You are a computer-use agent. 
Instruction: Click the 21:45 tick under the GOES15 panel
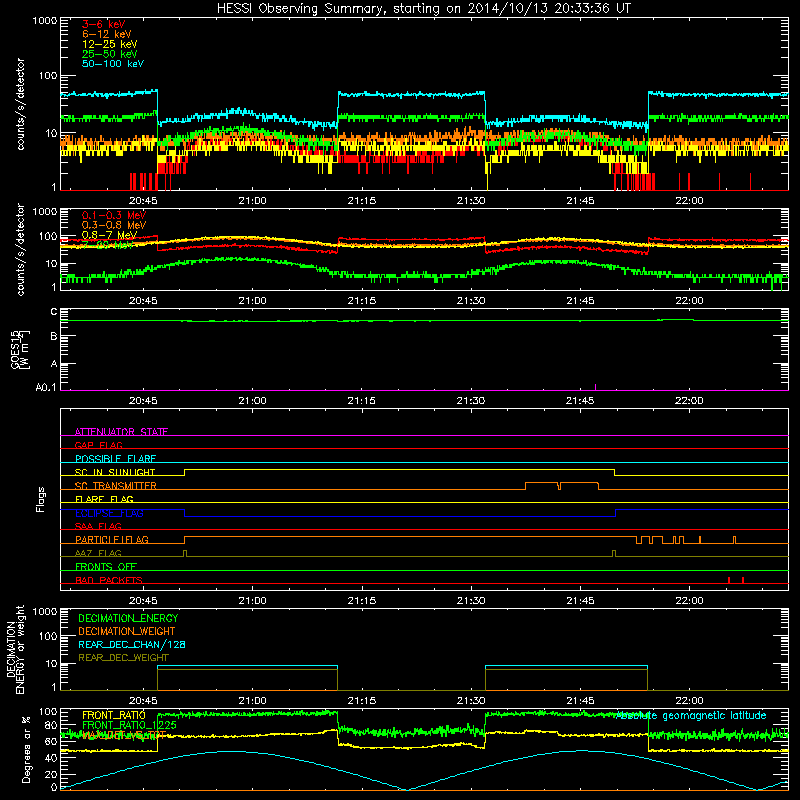580,401
